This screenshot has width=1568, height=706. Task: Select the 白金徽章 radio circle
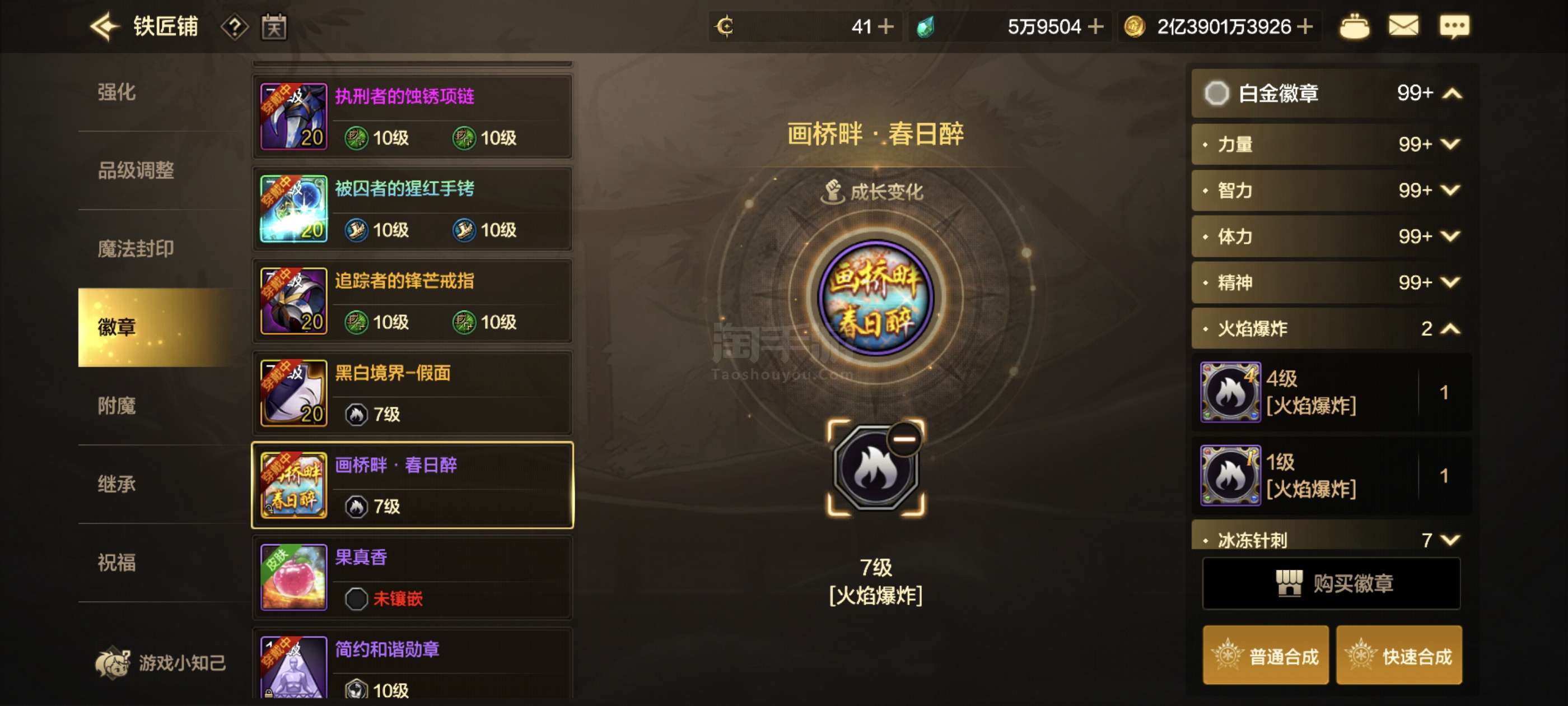1216,93
